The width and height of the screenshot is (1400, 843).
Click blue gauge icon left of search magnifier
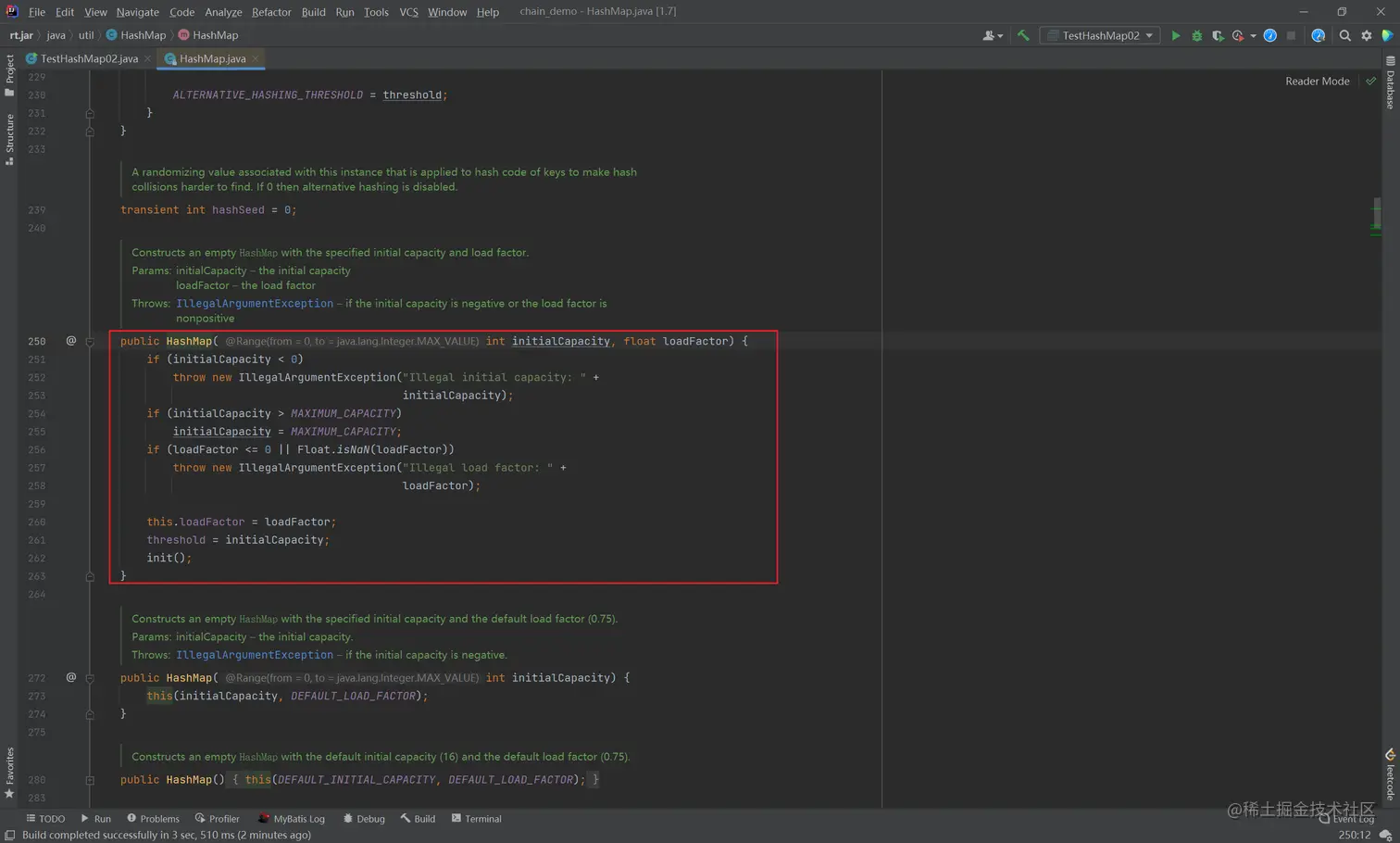click(1319, 35)
